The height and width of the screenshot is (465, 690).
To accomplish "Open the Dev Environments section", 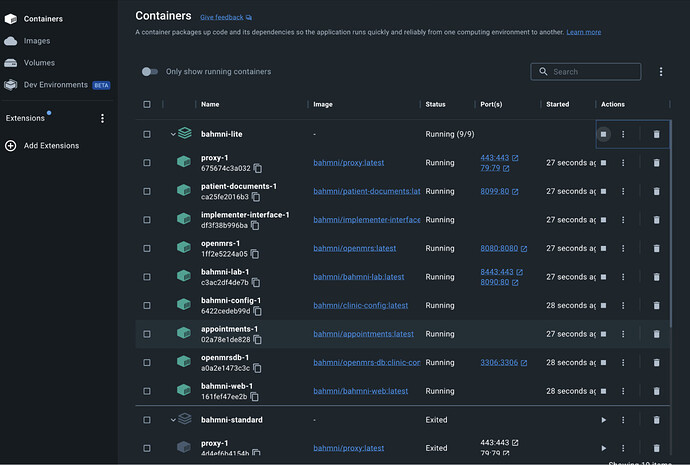I will [x=57, y=85].
